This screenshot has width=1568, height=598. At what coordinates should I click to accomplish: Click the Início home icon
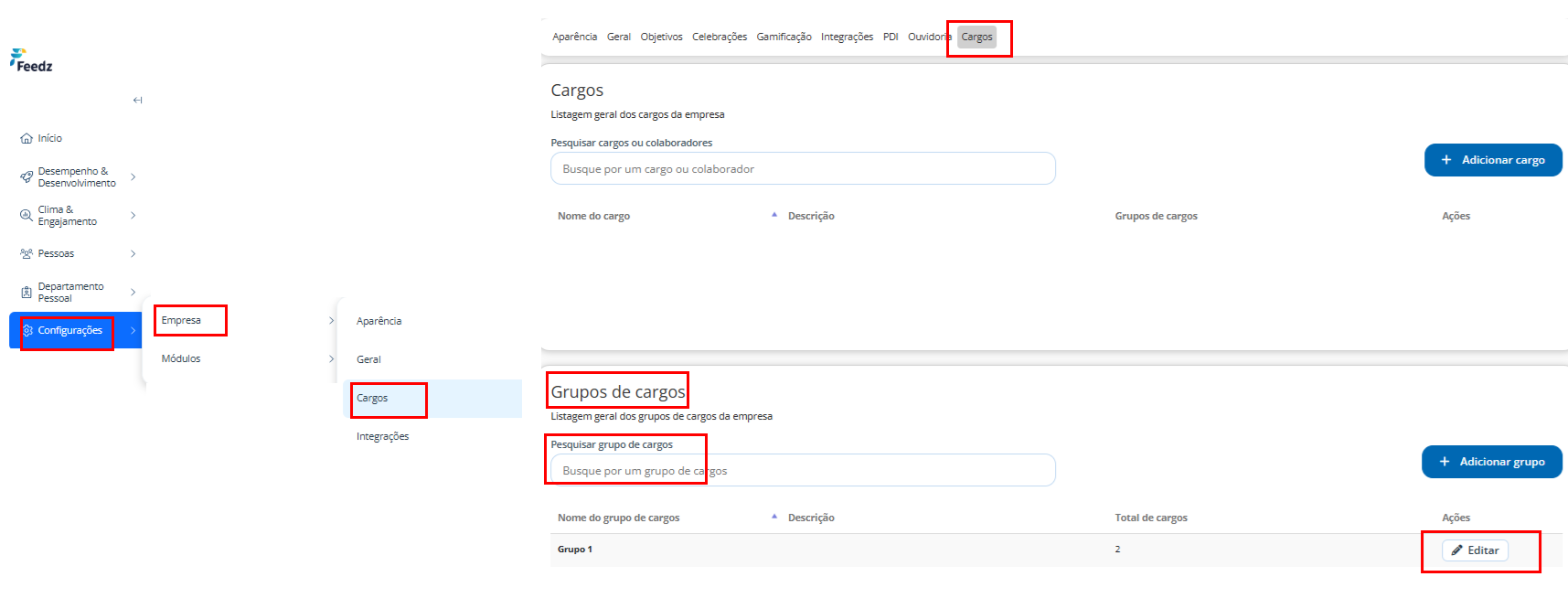tap(27, 139)
